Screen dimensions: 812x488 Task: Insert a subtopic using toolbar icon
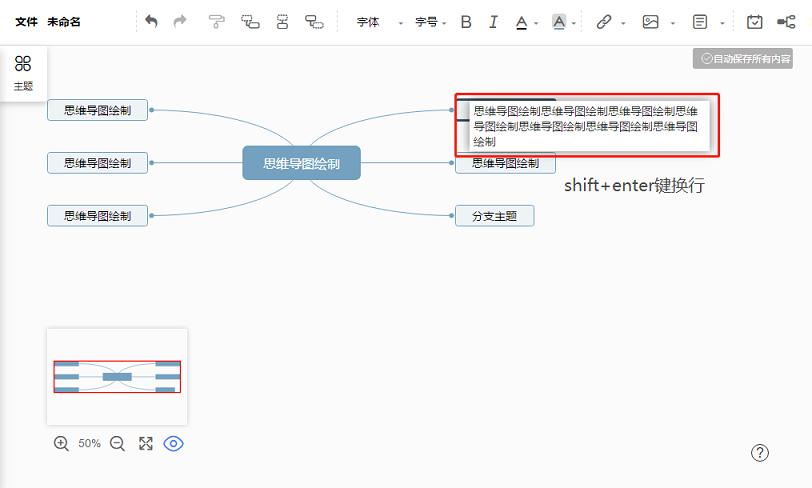[x=250, y=22]
